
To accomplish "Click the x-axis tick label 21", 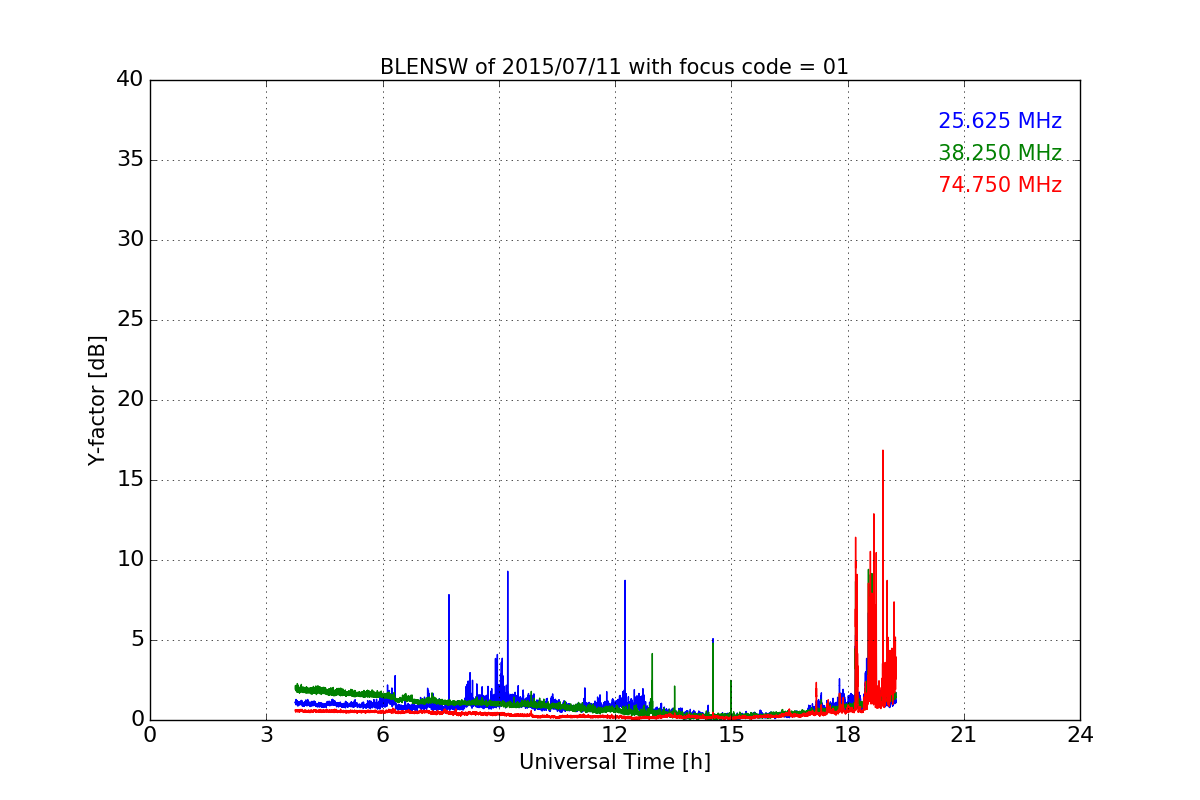I will coord(964,735).
